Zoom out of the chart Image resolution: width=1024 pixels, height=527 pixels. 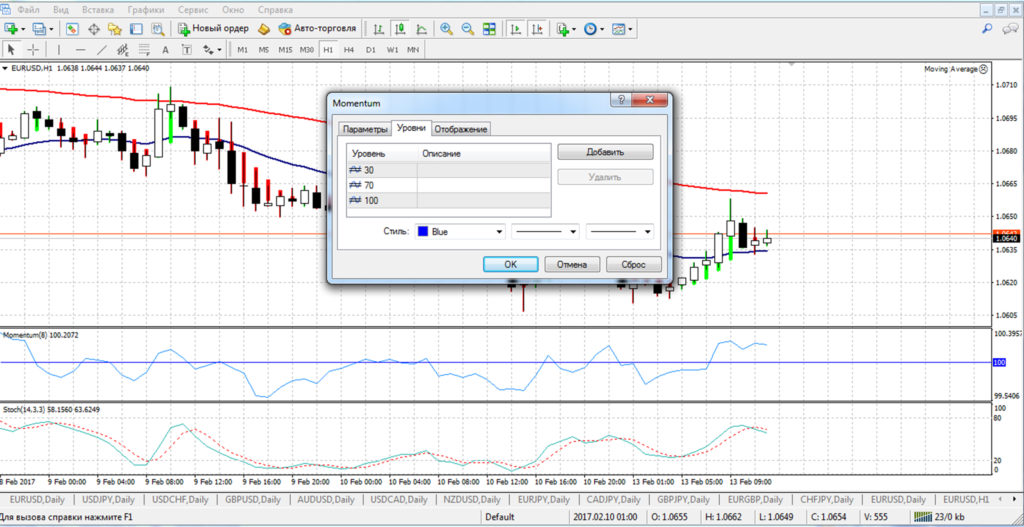pos(466,29)
